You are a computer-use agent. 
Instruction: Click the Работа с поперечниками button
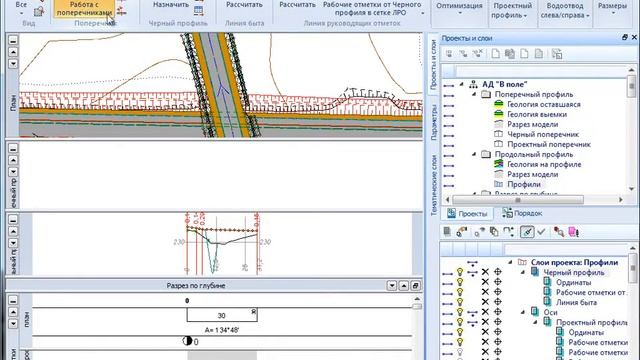click(84, 9)
